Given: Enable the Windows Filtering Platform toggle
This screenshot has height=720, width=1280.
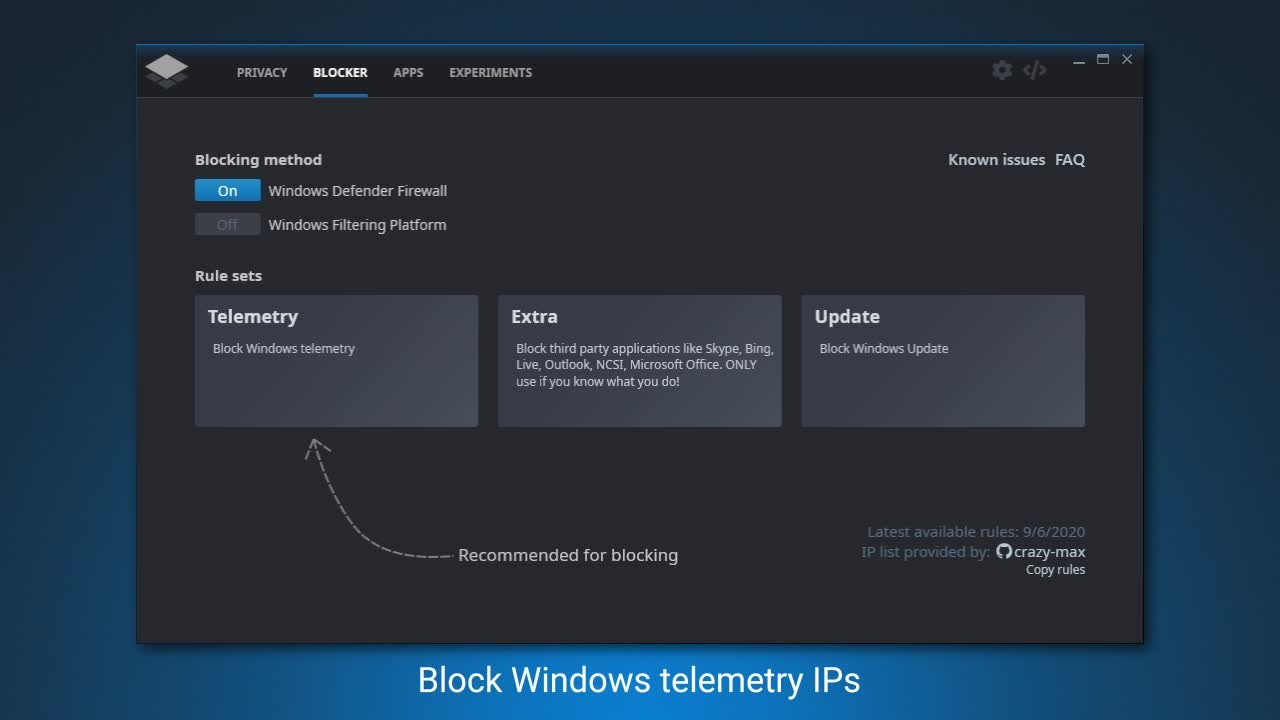Looking at the screenshot, I should click(228, 225).
